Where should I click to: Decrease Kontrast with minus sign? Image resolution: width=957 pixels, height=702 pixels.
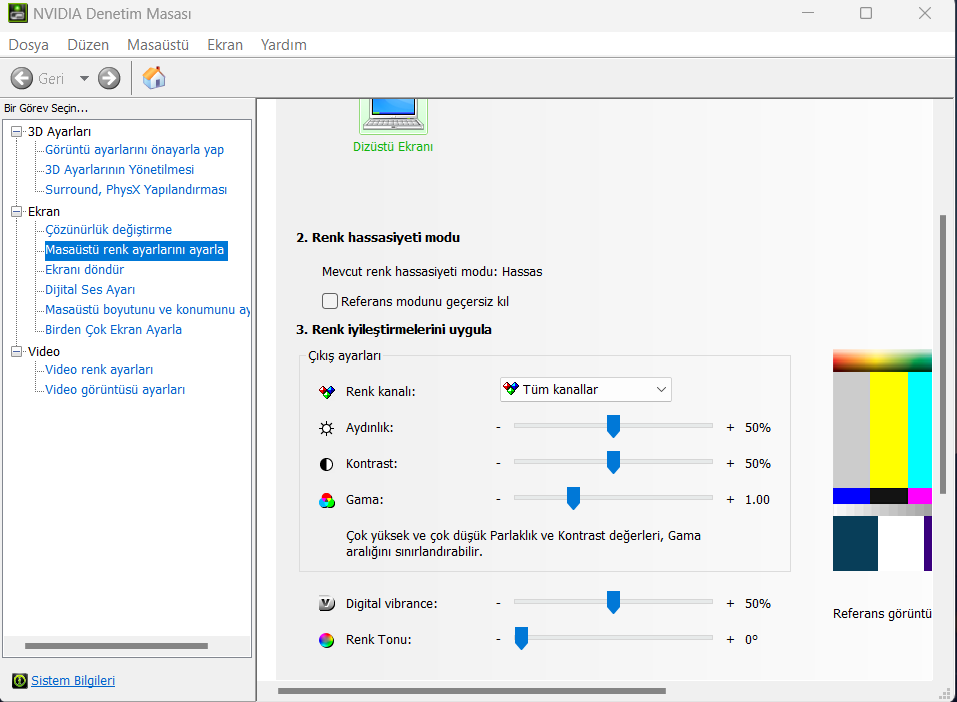point(499,463)
